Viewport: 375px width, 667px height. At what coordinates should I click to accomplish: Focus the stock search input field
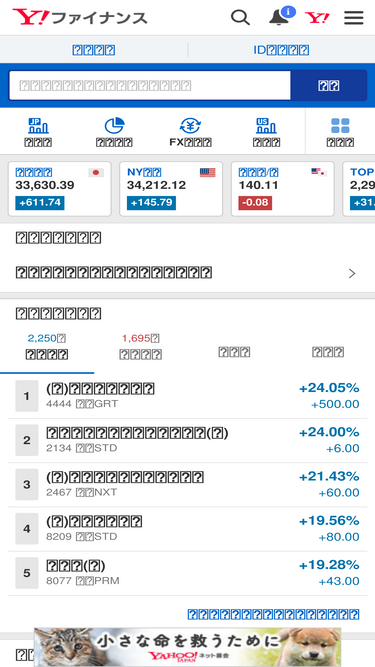(x=150, y=86)
